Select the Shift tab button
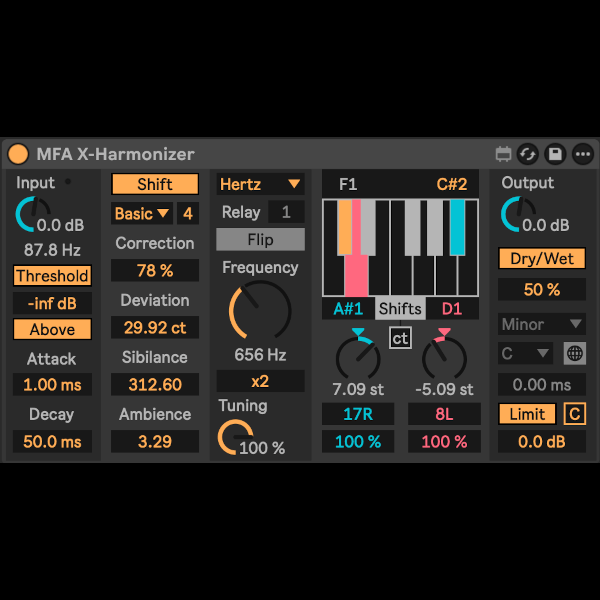 tap(154, 184)
